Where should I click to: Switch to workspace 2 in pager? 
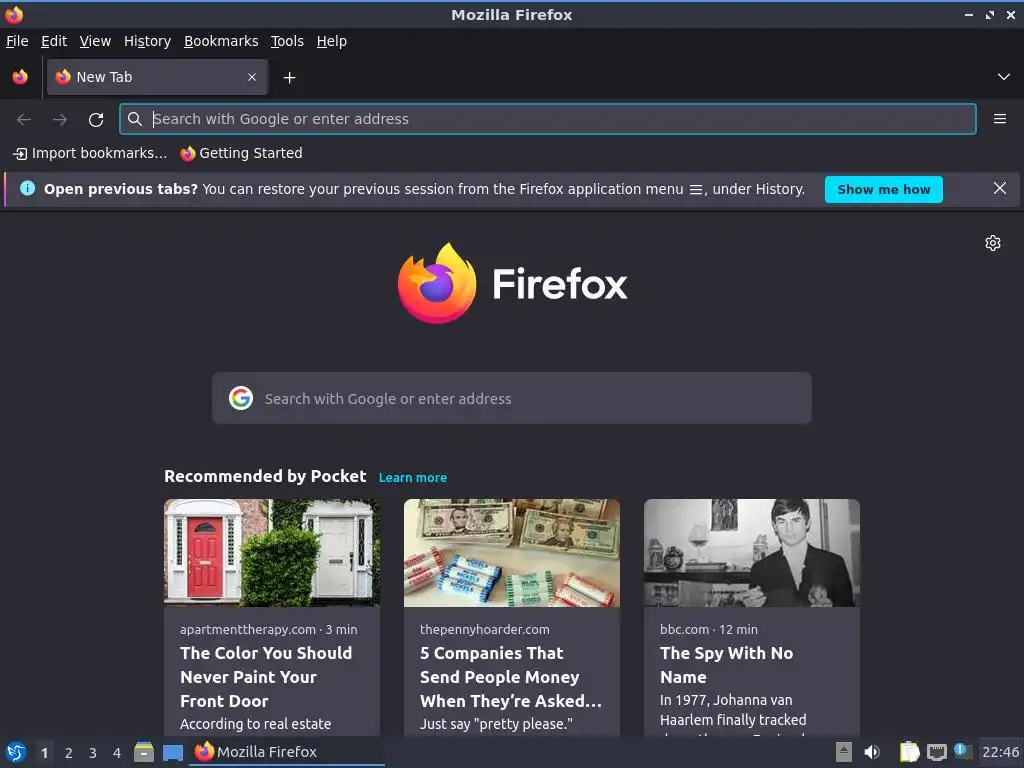coord(69,753)
